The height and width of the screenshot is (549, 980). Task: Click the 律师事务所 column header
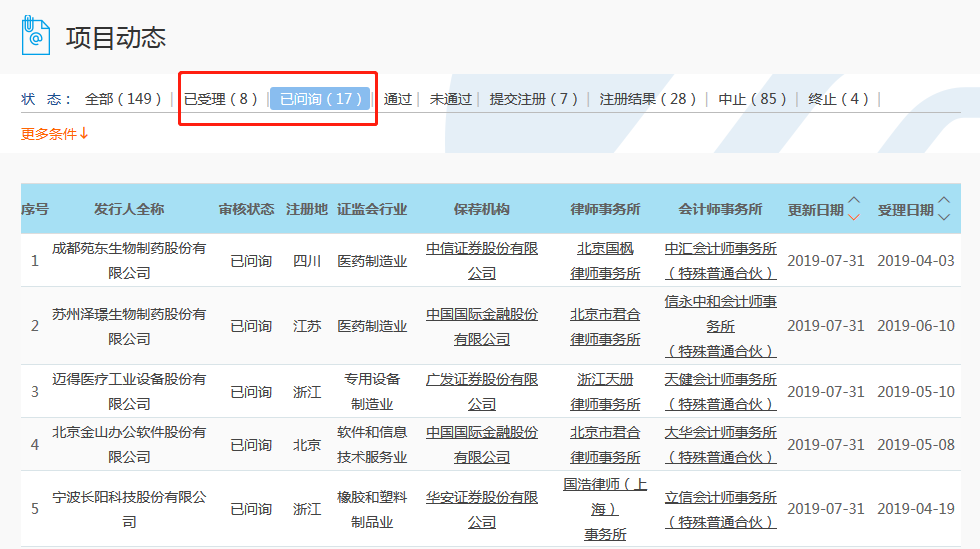(x=605, y=209)
